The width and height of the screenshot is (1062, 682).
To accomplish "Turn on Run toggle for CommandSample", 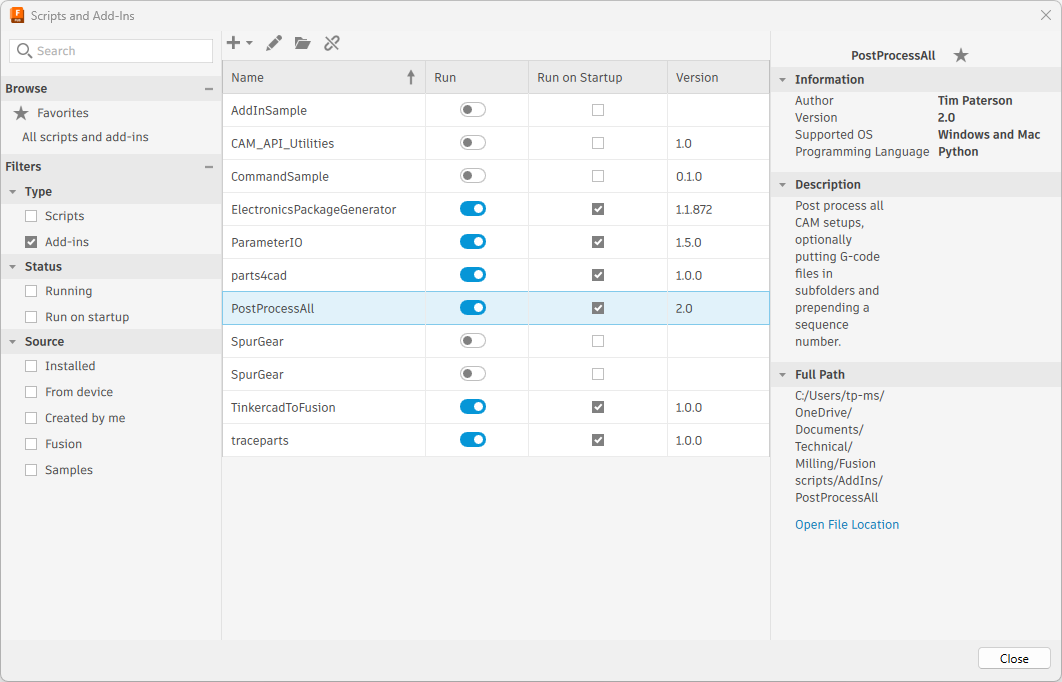I will pos(473,176).
